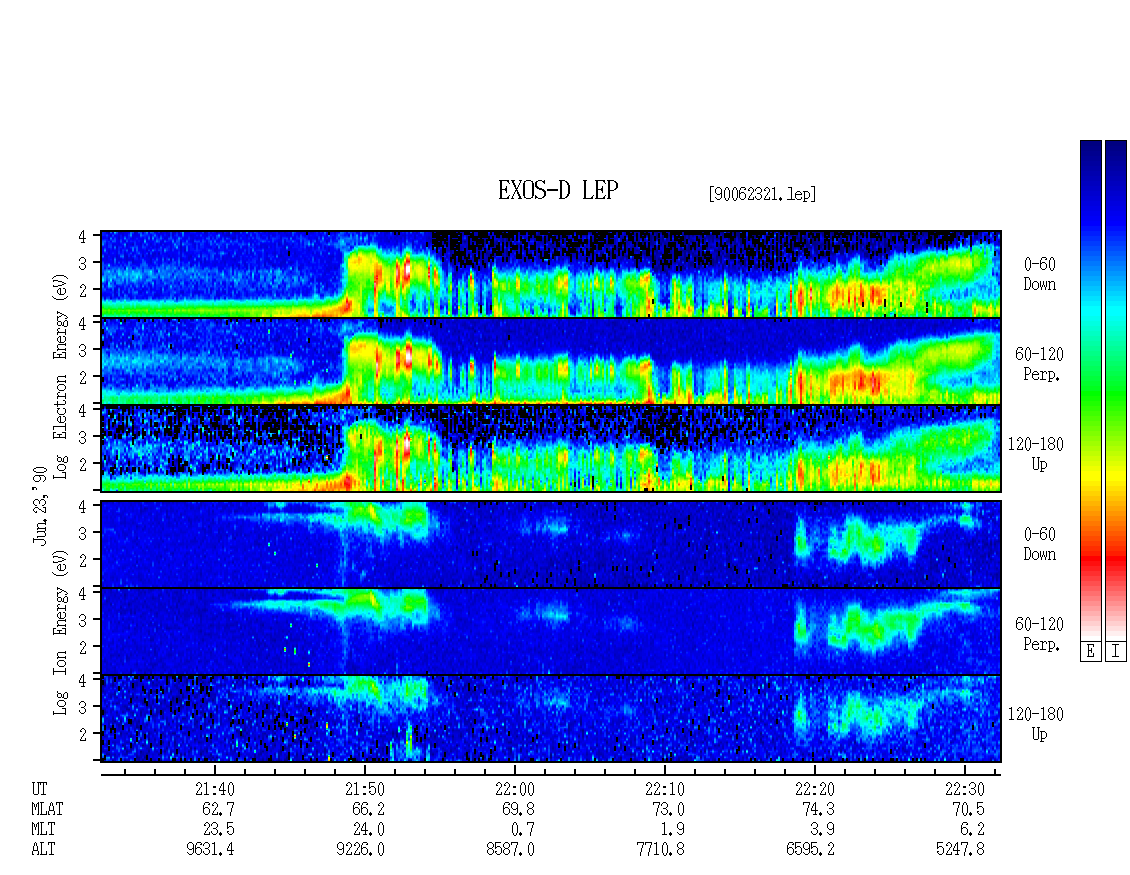
Task: Select the electron 0-60 Down spectrogram panel
Action: (551, 274)
